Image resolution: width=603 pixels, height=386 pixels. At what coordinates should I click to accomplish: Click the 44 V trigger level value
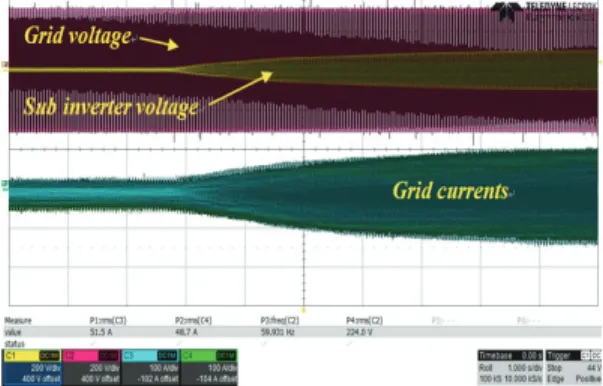pyautogui.click(x=594, y=368)
